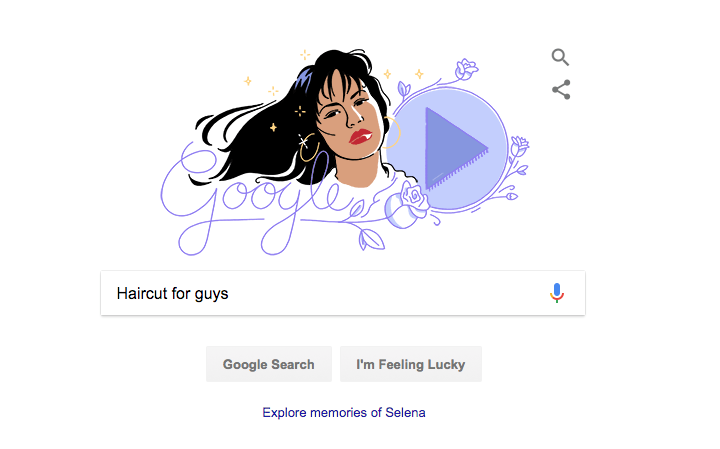Click the 'Haircut for guys' query text
Image resolution: width=720 pixels, height=449 pixels.
(172, 293)
